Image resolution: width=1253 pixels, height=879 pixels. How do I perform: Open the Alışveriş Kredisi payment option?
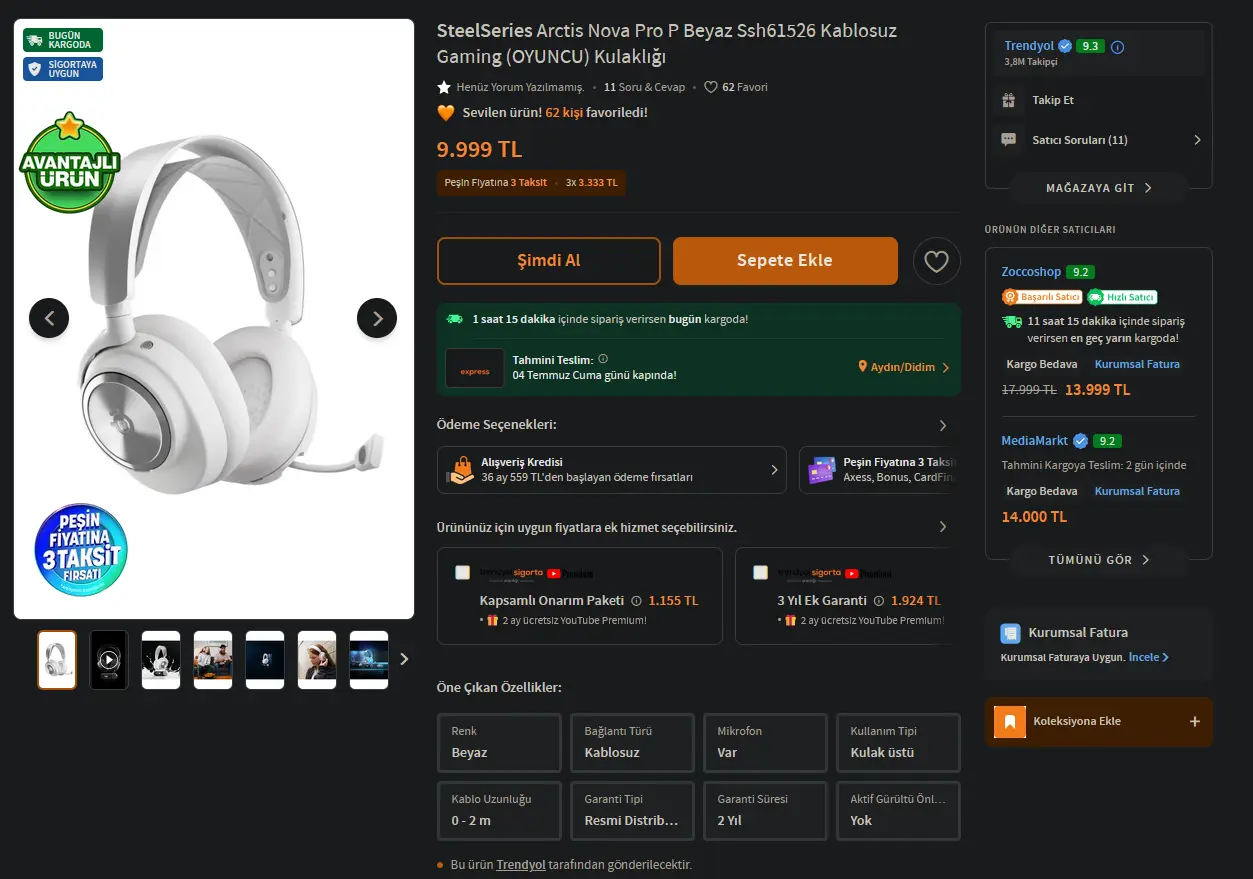tap(612, 470)
